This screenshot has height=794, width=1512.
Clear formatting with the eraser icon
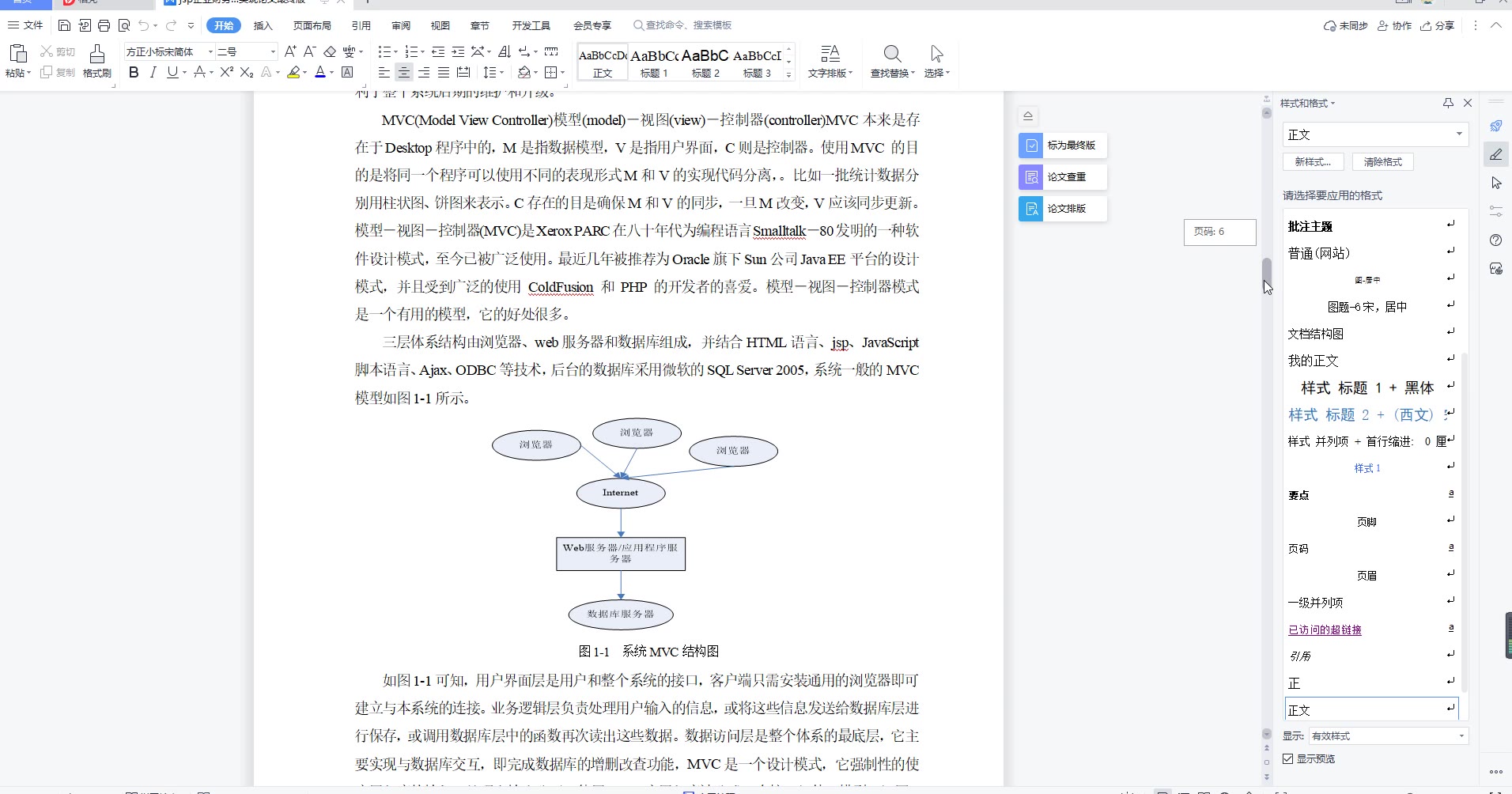point(330,51)
